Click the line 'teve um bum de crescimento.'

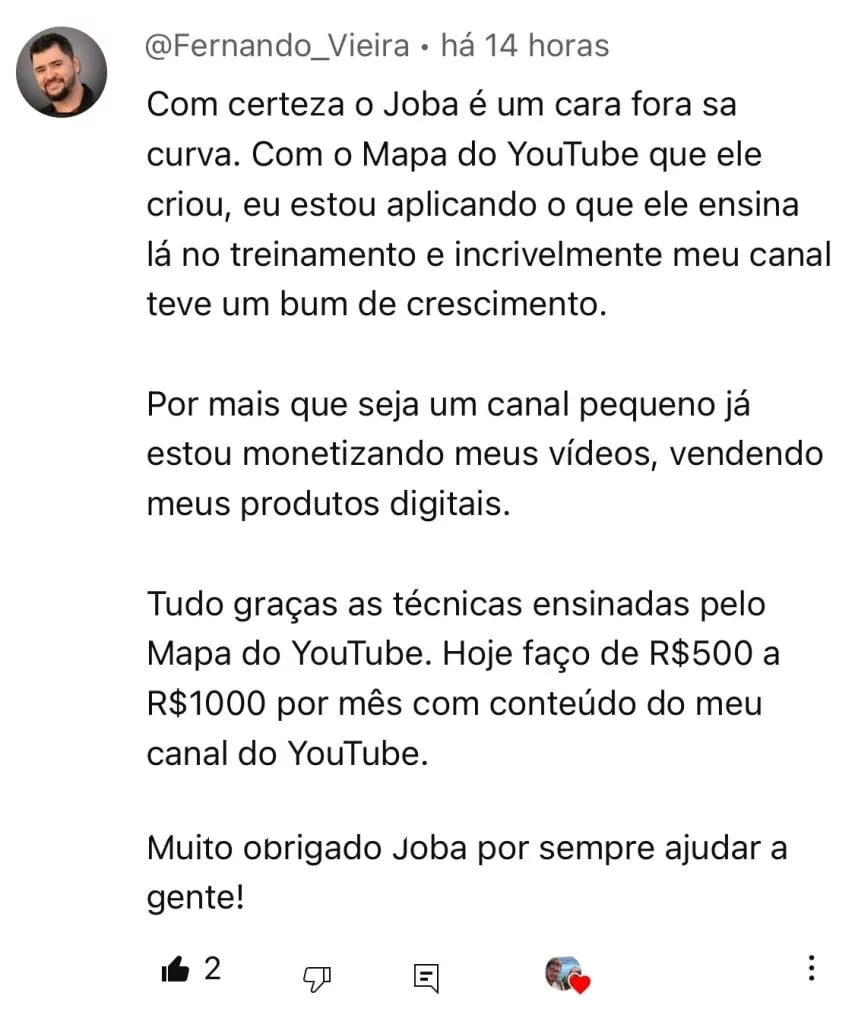coord(376,304)
